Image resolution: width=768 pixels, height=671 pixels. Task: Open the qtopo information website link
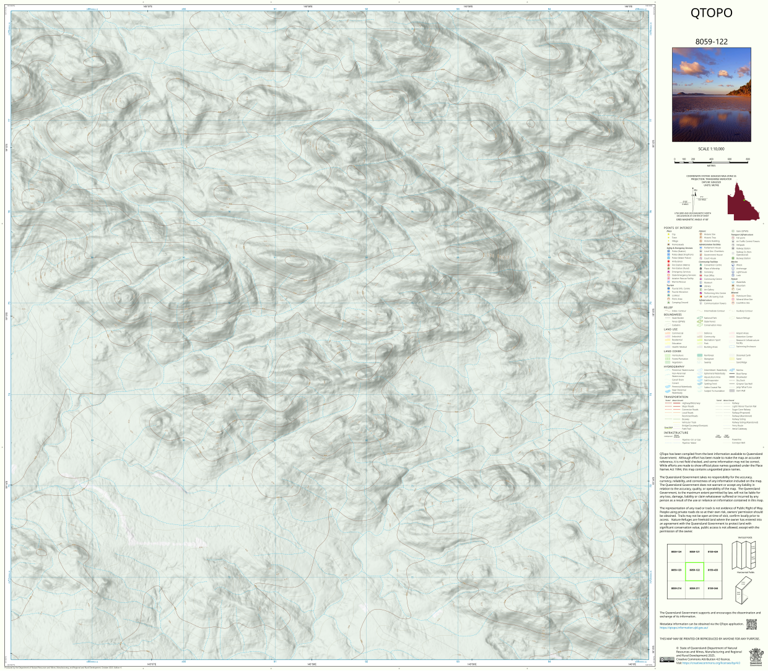point(683,627)
